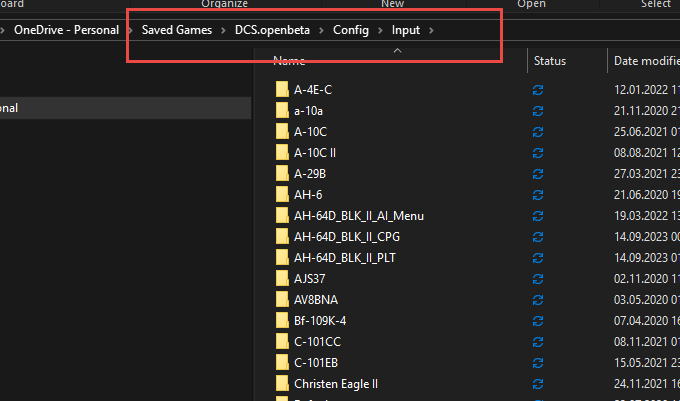Select the C-101EB folder name

click(x=316, y=363)
